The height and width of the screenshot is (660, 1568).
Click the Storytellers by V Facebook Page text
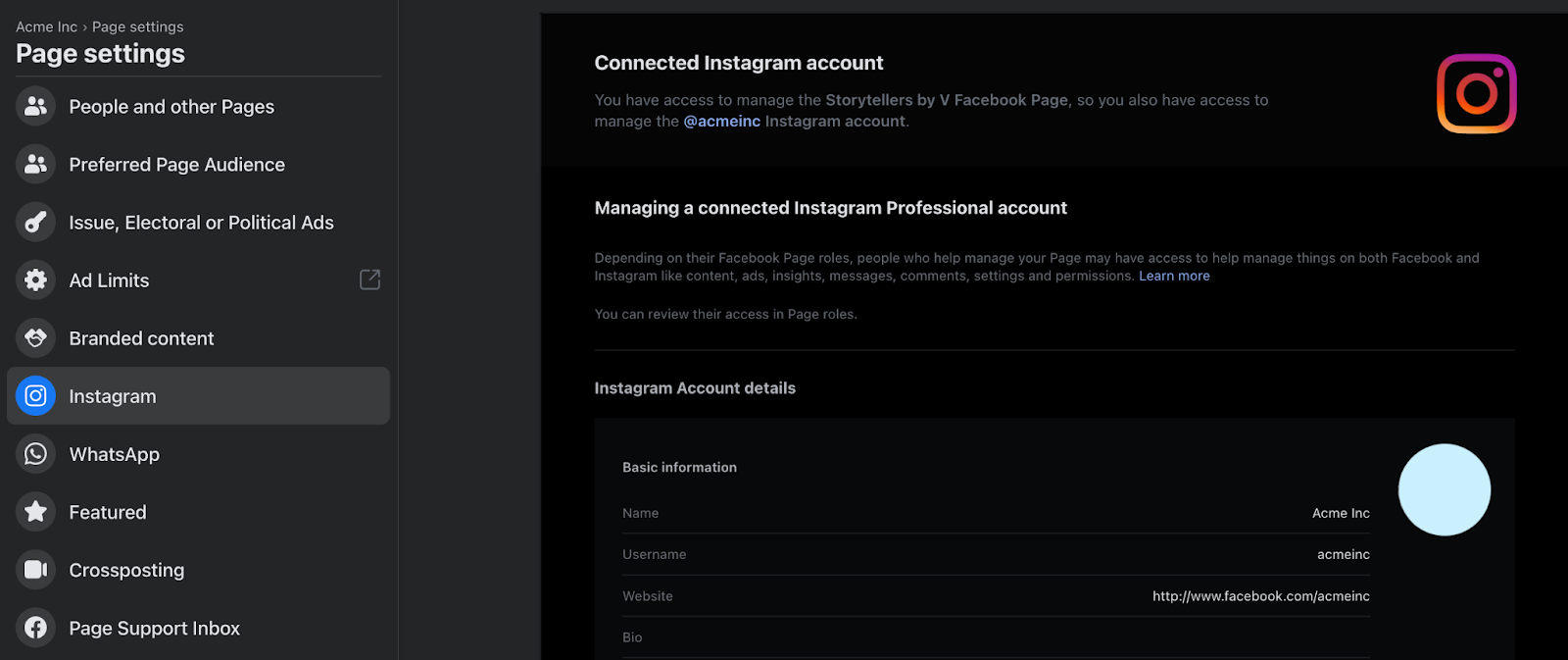(947, 99)
